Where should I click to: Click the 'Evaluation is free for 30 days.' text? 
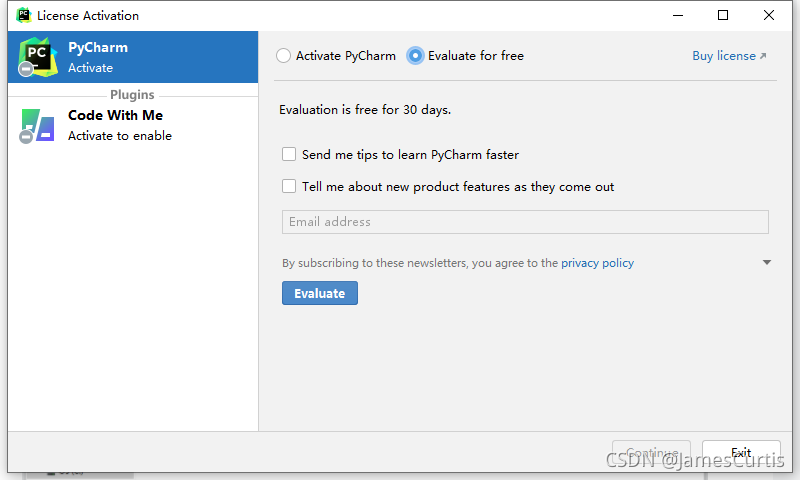[x=365, y=110]
